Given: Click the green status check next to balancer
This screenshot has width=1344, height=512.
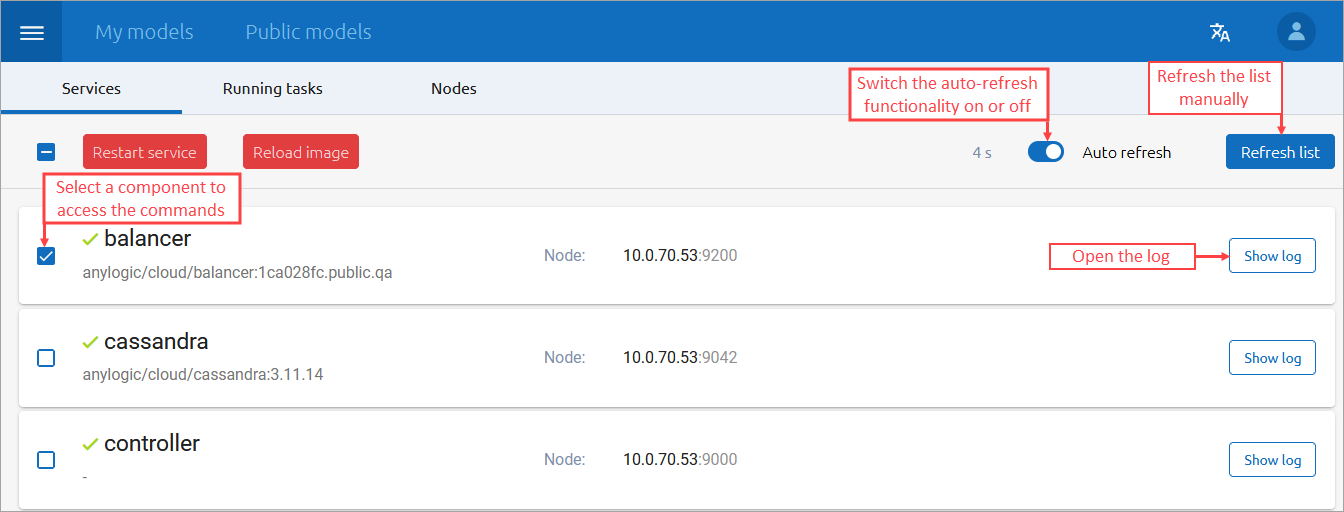Looking at the screenshot, I should (90, 239).
